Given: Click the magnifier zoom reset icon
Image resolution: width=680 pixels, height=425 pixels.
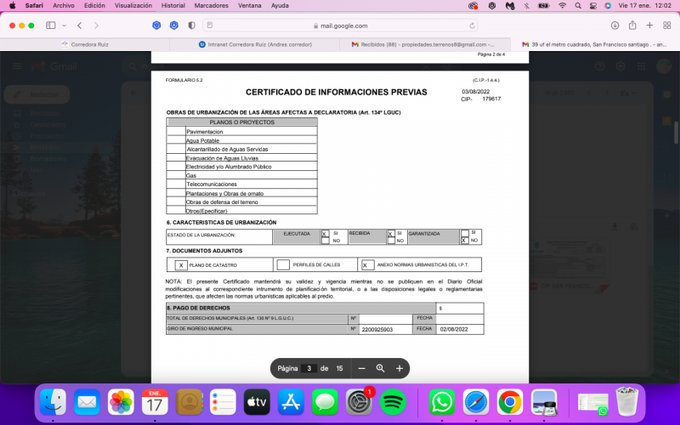Looking at the screenshot, I should pyautogui.click(x=380, y=368).
